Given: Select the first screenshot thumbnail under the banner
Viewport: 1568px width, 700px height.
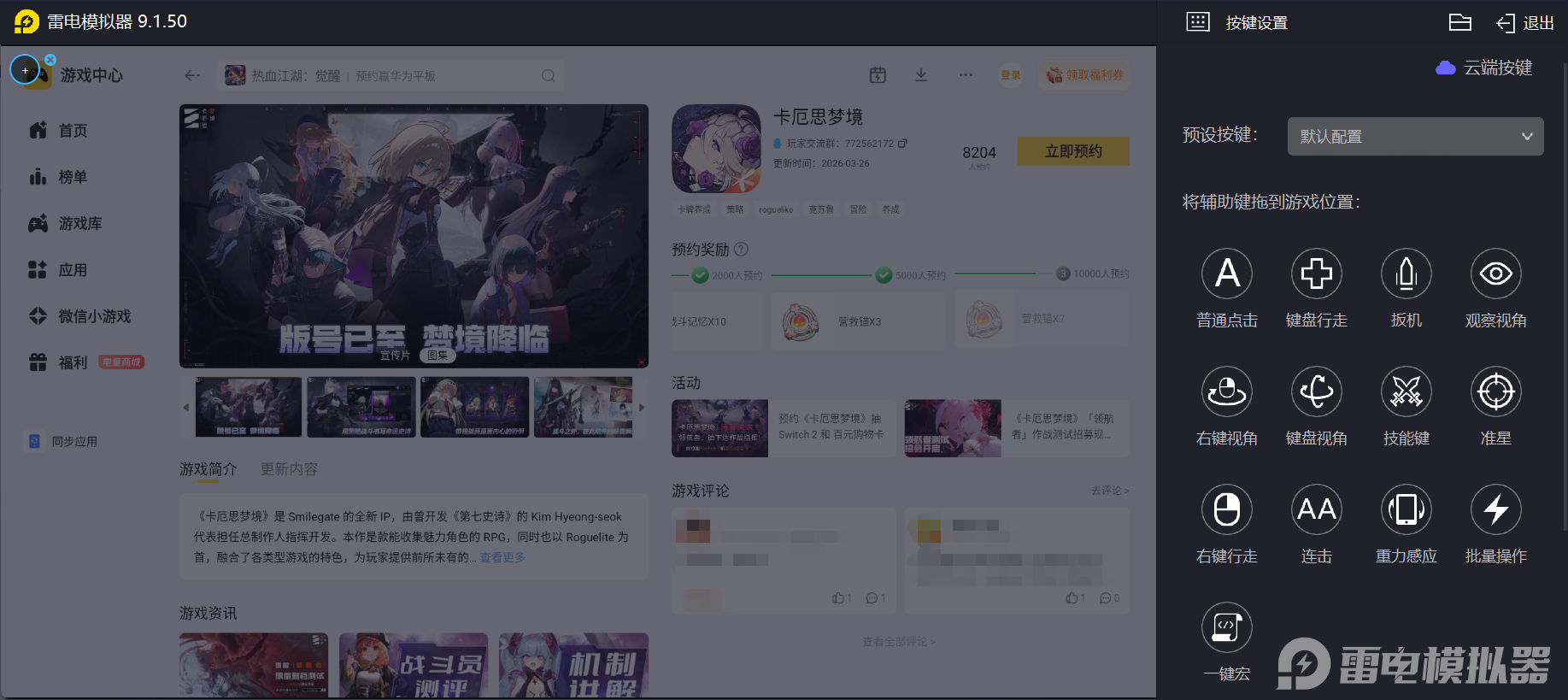Looking at the screenshot, I should click(x=249, y=407).
